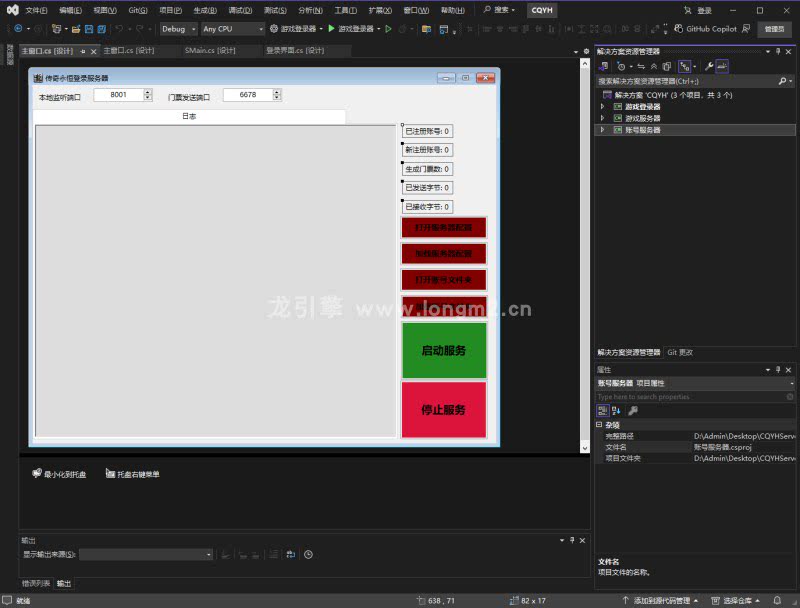
Task: Select the 生成门票数: 0 label
Action: point(428,169)
